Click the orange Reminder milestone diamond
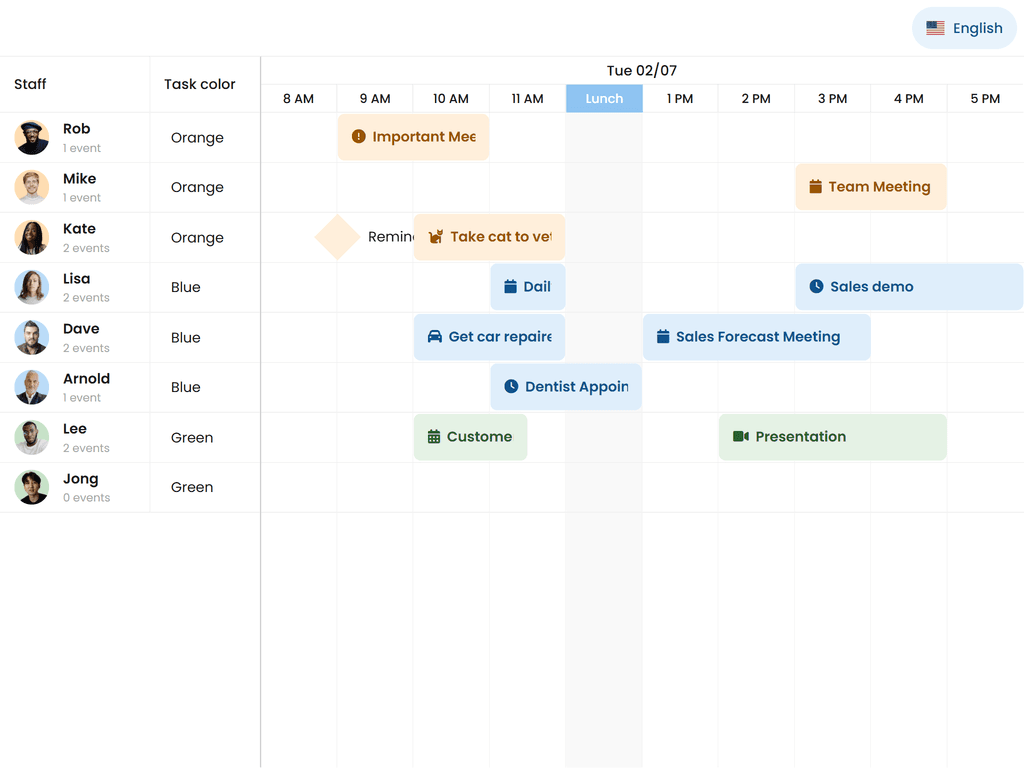This screenshot has height=768, width=1024. coord(338,237)
